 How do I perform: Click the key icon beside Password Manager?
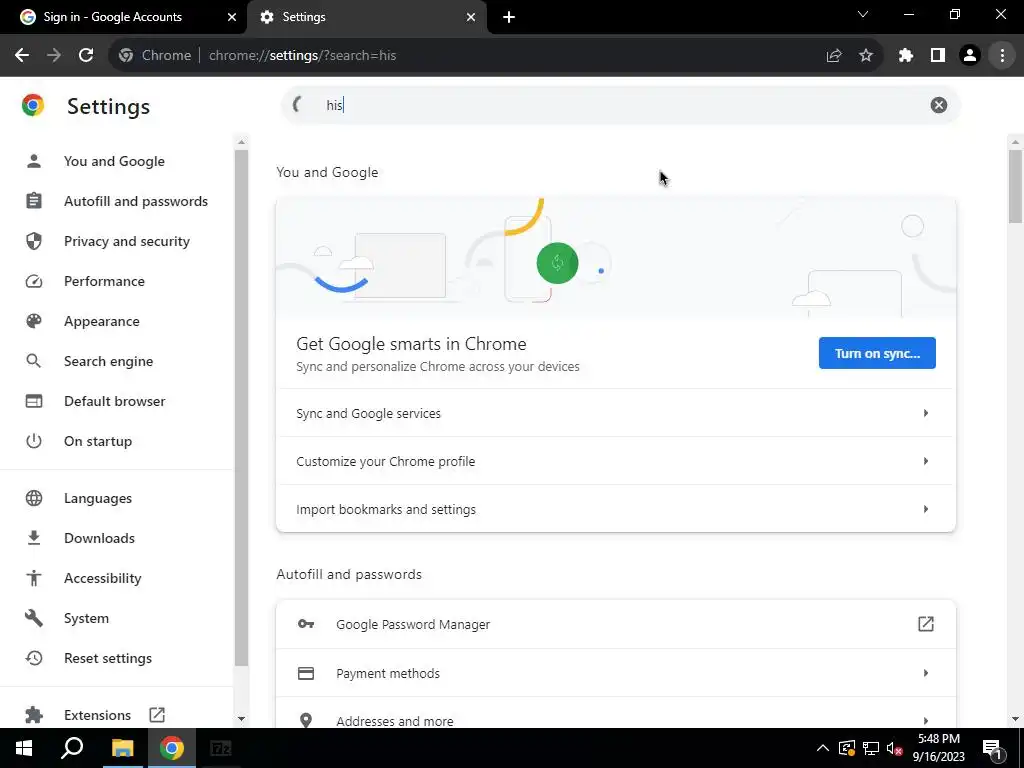coord(306,624)
